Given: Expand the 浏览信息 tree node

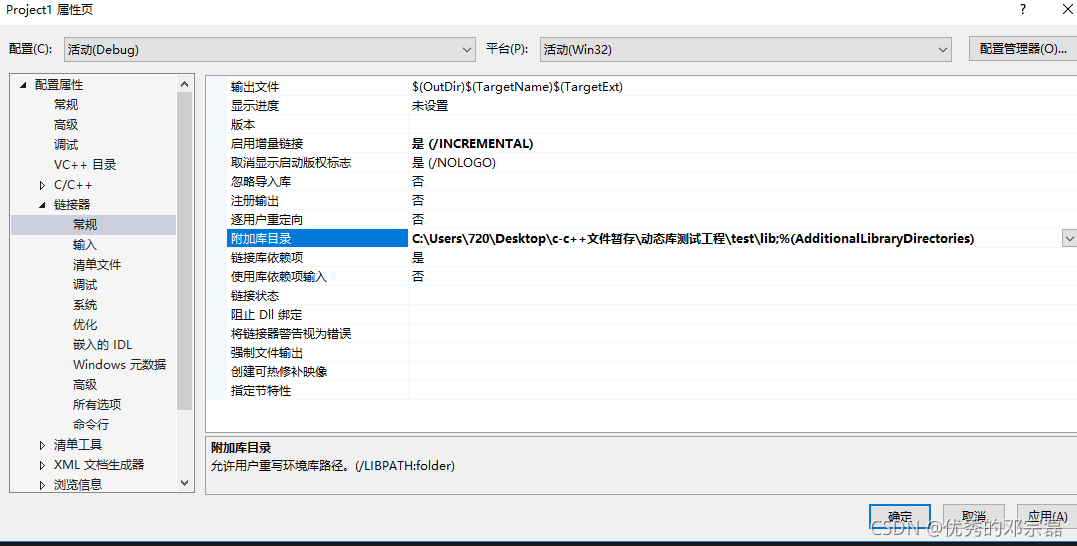Looking at the screenshot, I should [x=43, y=485].
